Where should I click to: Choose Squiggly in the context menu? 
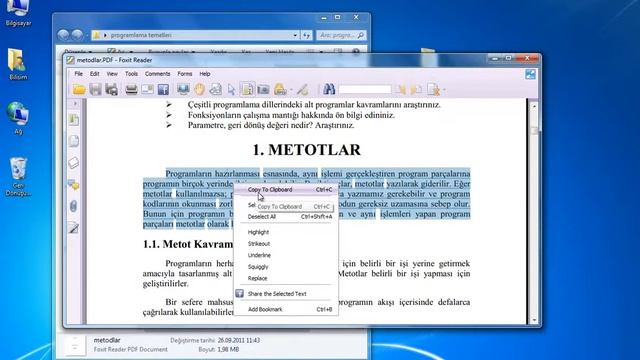click(286, 267)
